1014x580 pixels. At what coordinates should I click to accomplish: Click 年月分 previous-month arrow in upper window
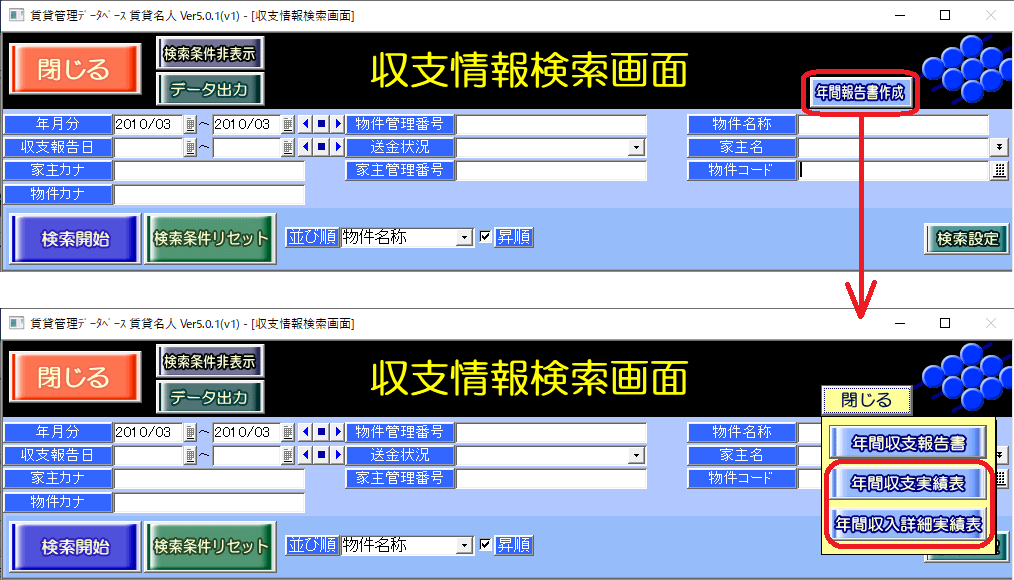pyautogui.click(x=305, y=124)
